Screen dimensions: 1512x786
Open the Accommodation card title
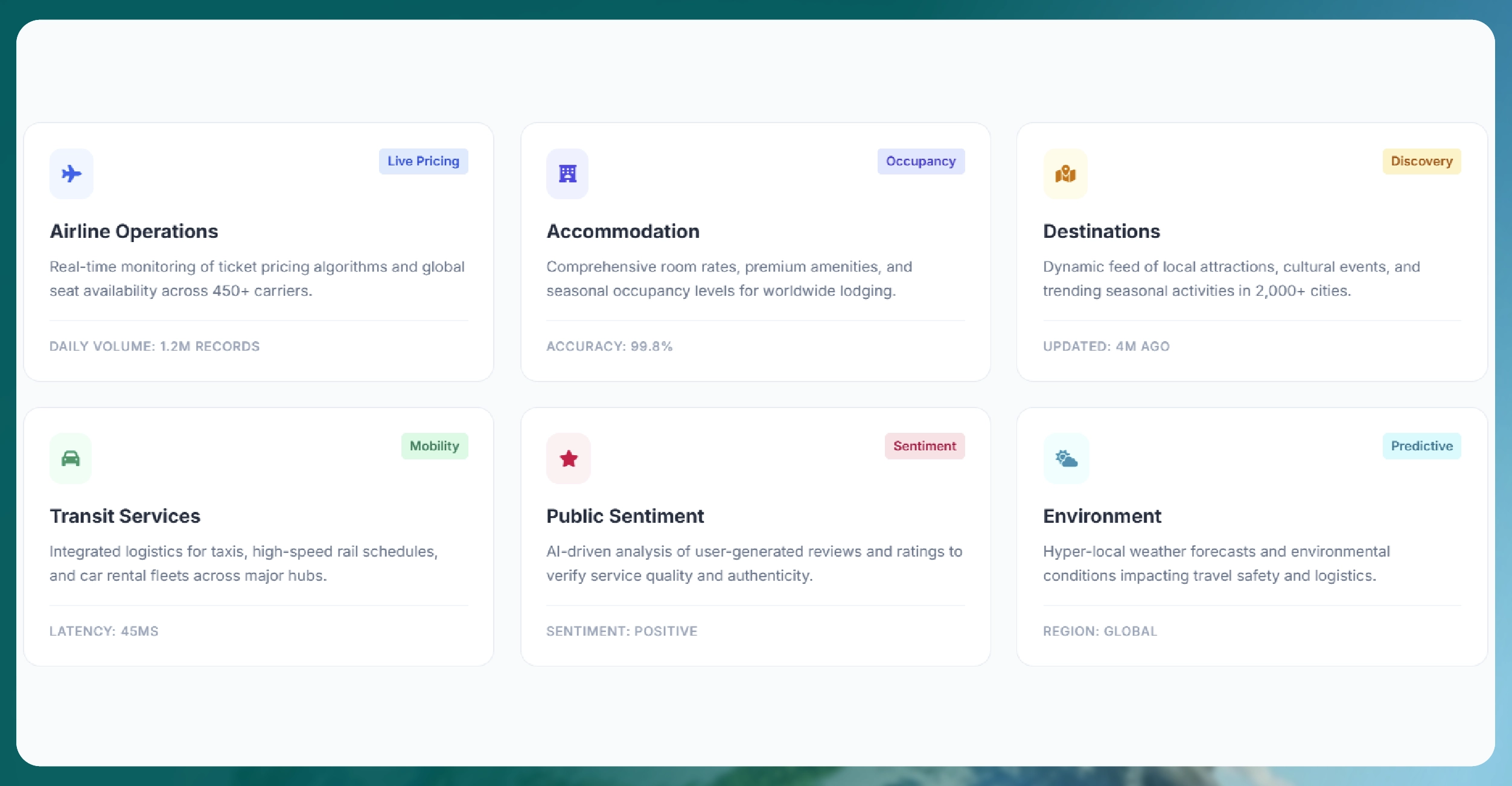click(x=623, y=231)
